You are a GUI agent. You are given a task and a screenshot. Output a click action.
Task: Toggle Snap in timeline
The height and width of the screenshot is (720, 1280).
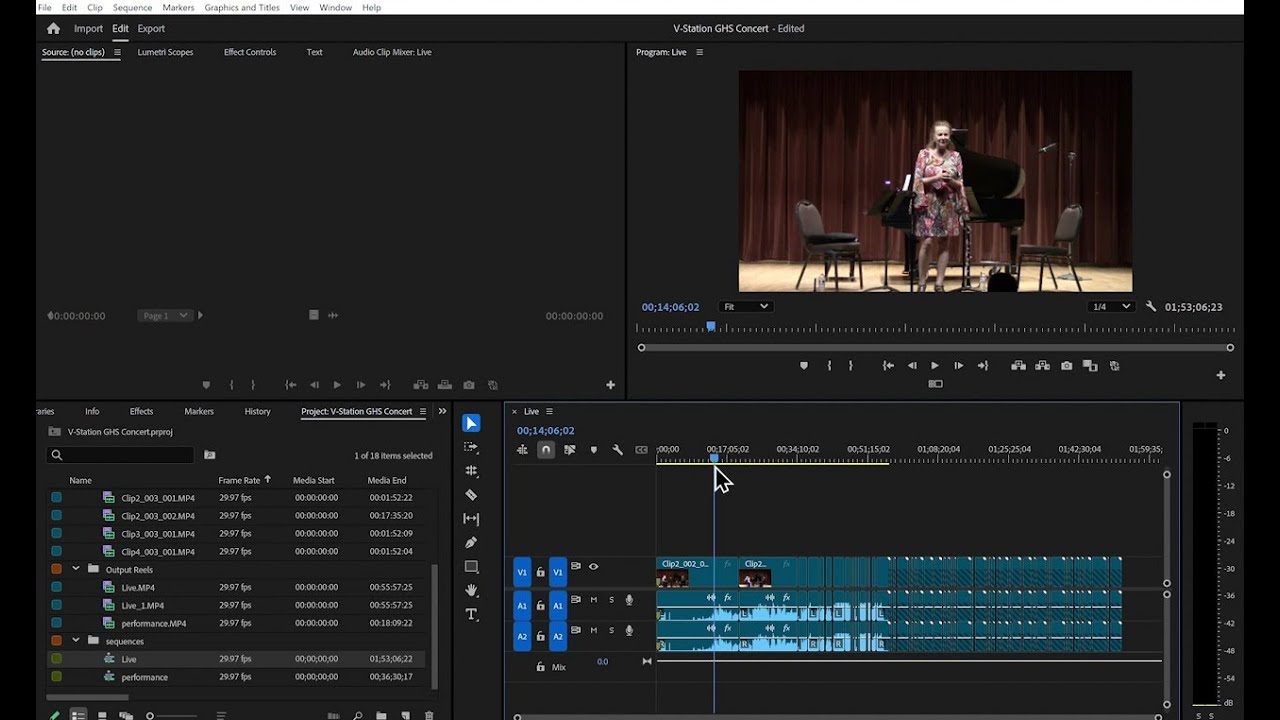point(546,450)
